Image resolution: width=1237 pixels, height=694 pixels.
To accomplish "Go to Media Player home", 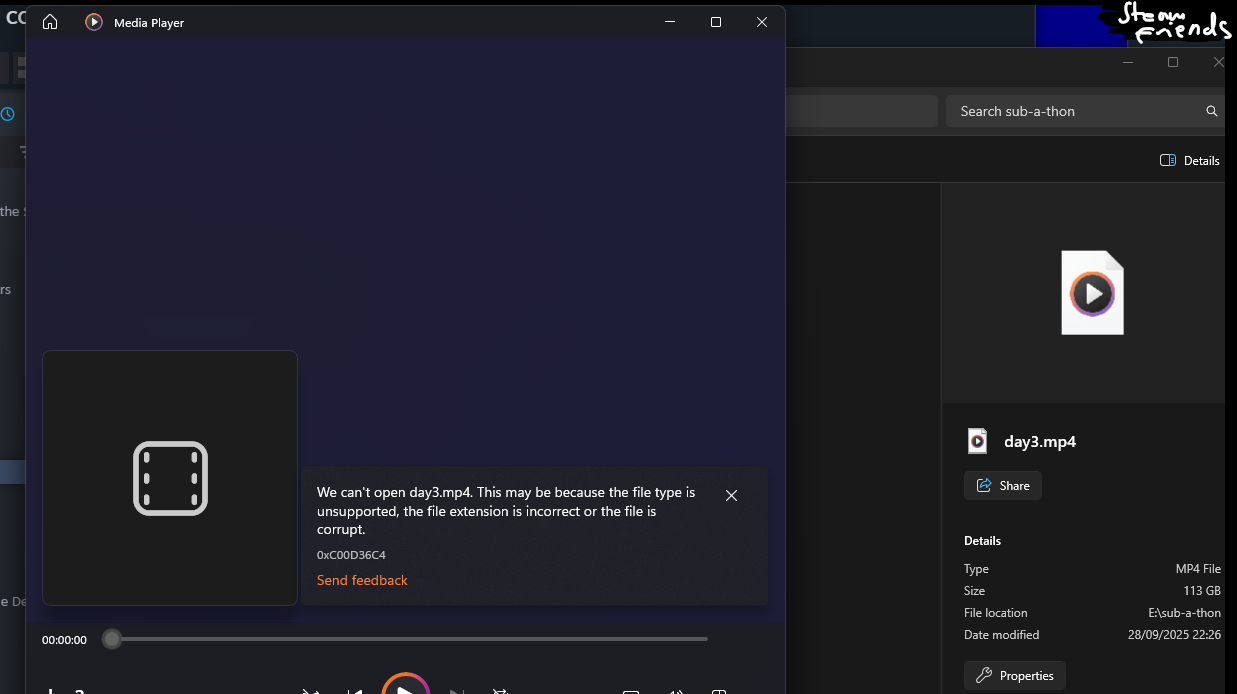I will [50, 22].
